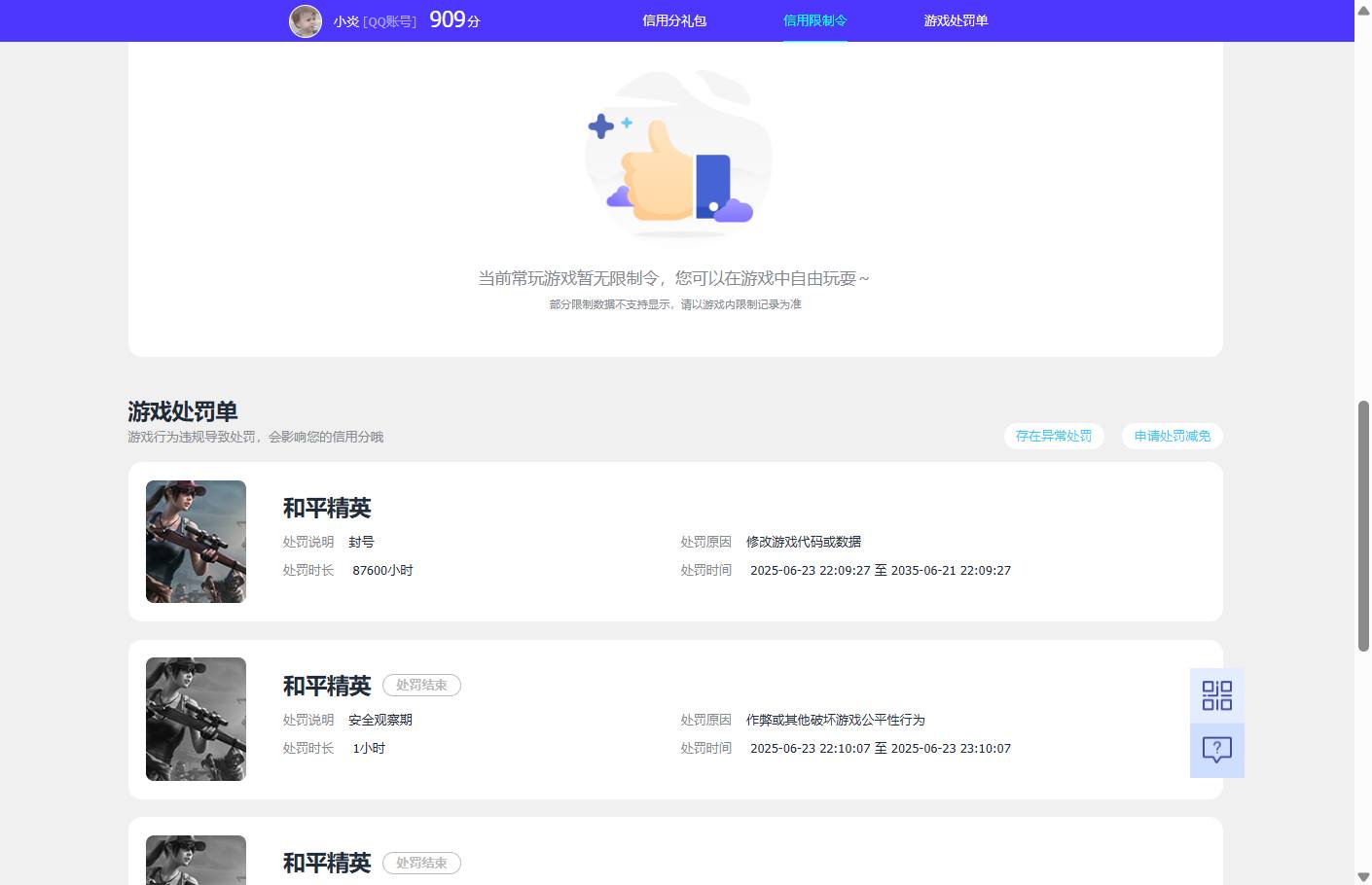The image size is (1372, 885).
Task: Select the 信用限制令 tab
Action: tap(814, 20)
